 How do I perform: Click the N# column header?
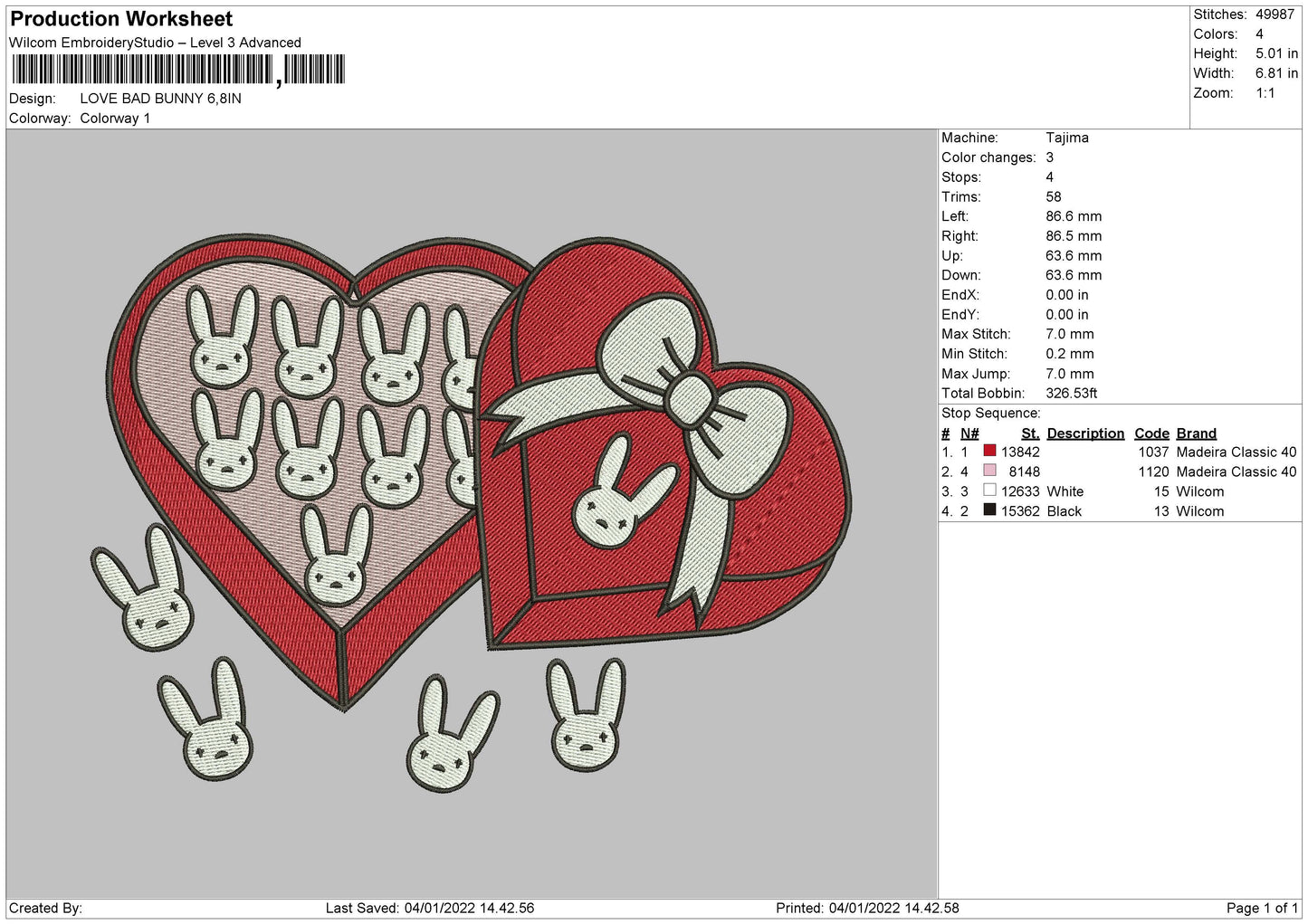coord(969,433)
